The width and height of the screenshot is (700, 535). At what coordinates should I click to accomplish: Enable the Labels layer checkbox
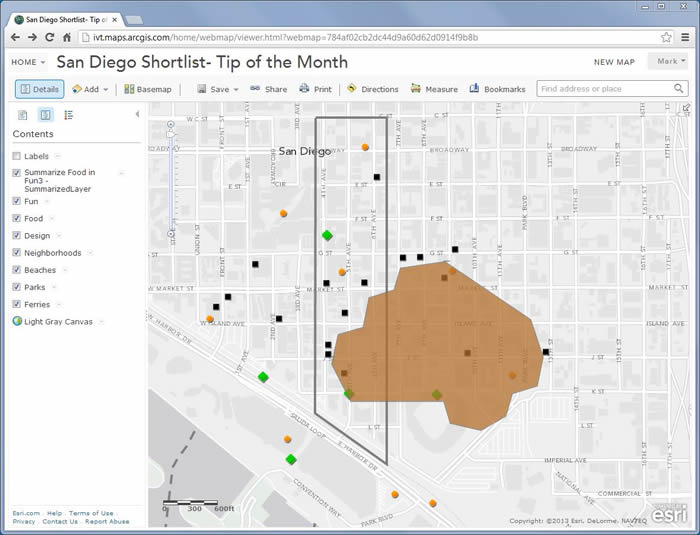pyautogui.click(x=17, y=156)
